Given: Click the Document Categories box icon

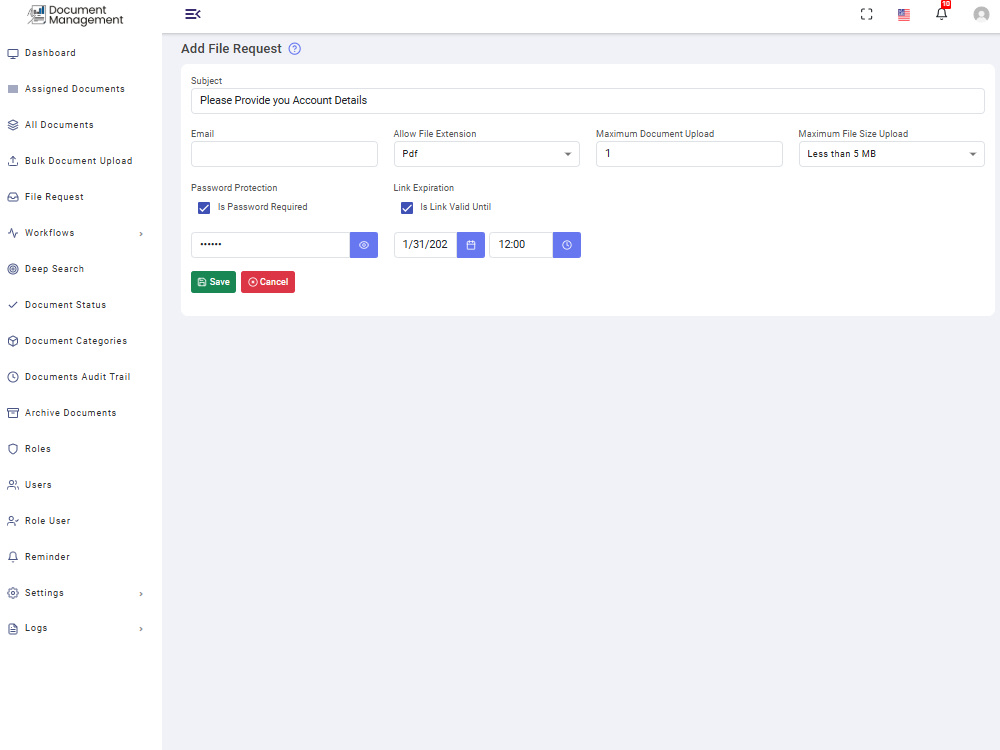Looking at the screenshot, I should 13,341.
